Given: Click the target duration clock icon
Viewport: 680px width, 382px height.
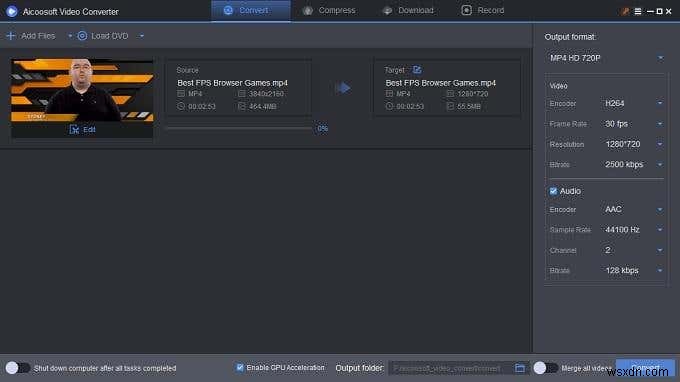Looking at the screenshot, I should pyautogui.click(x=389, y=106).
